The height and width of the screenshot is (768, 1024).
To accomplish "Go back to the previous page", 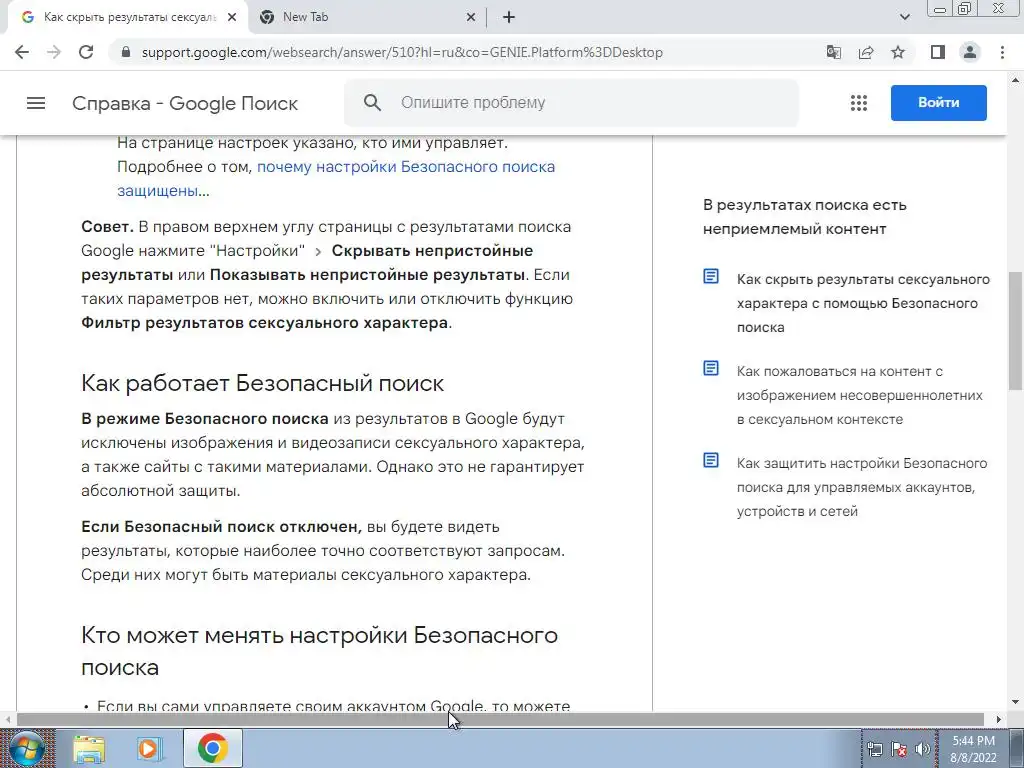I will pos(22,52).
